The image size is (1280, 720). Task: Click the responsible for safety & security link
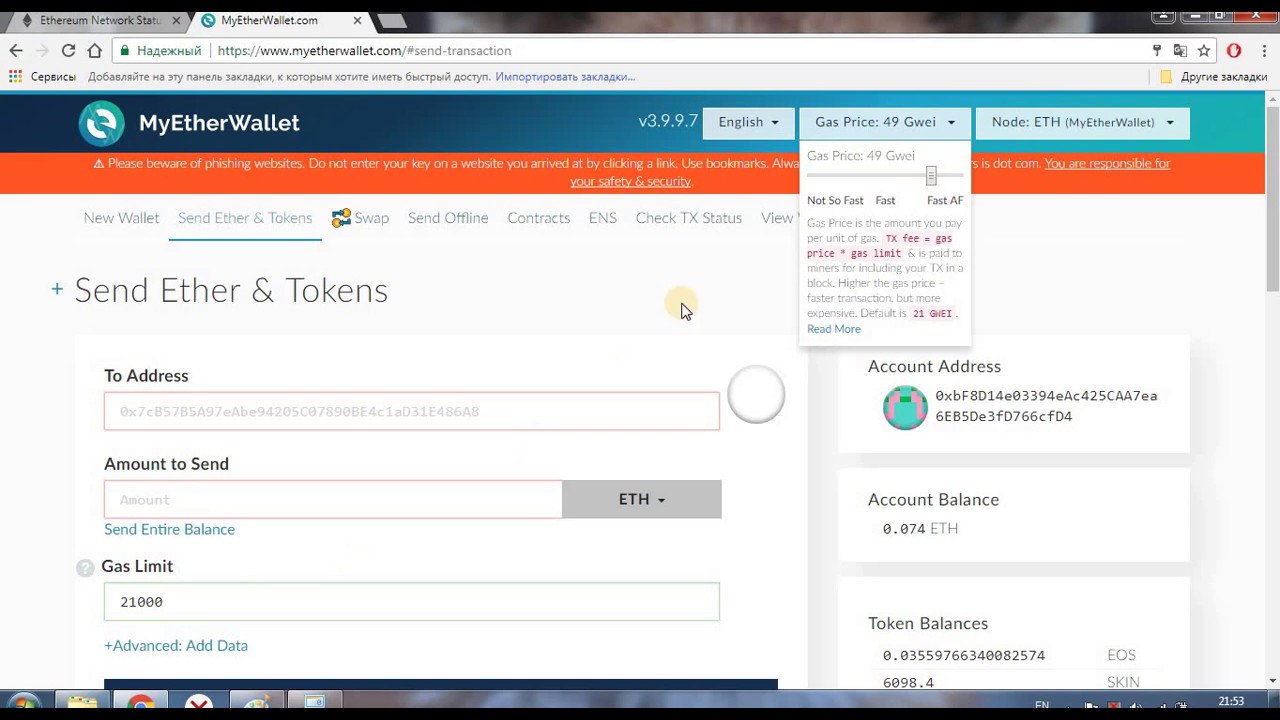pyautogui.click(x=870, y=172)
